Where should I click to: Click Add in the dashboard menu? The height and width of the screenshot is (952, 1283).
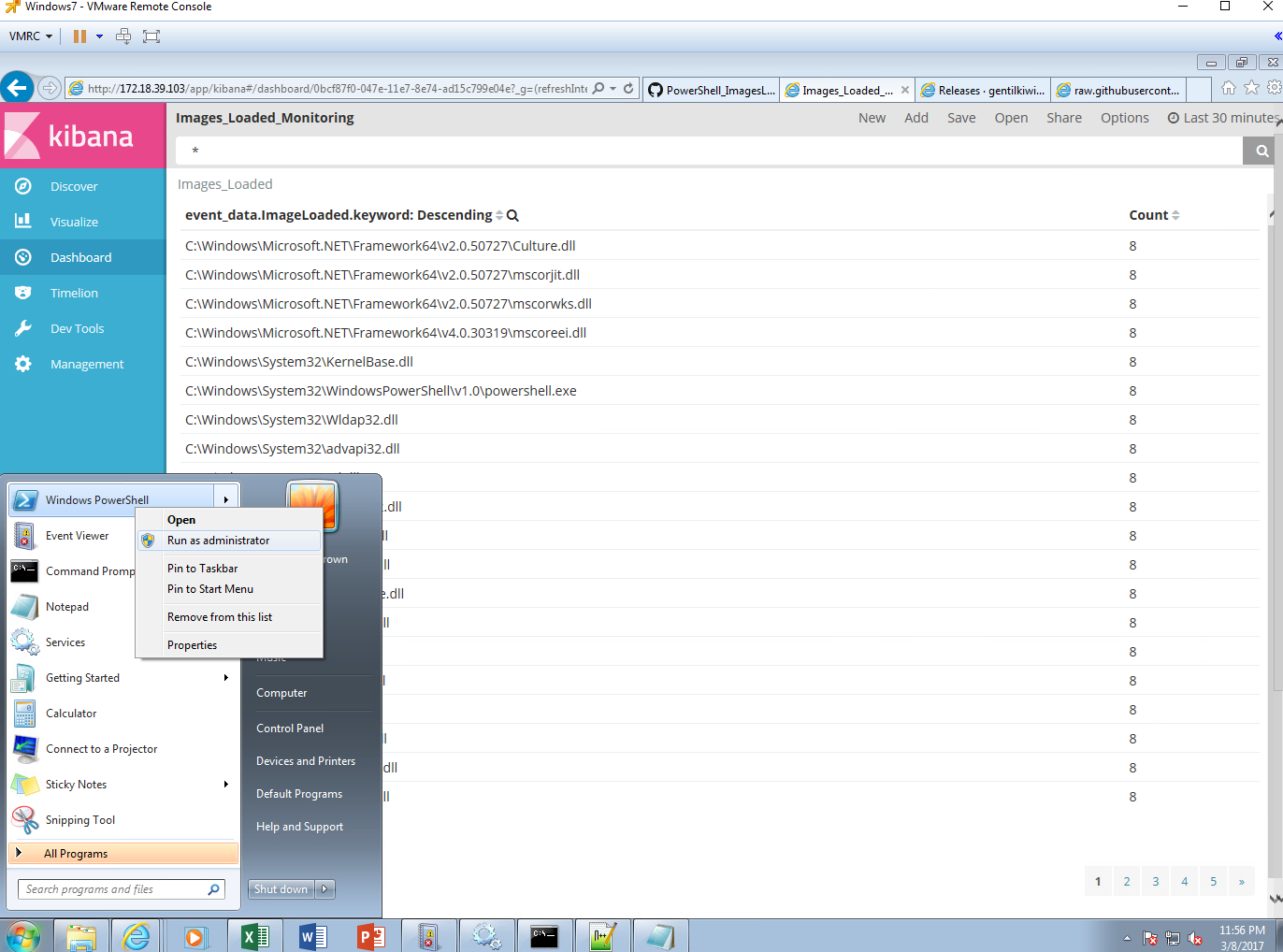(x=916, y=118)
